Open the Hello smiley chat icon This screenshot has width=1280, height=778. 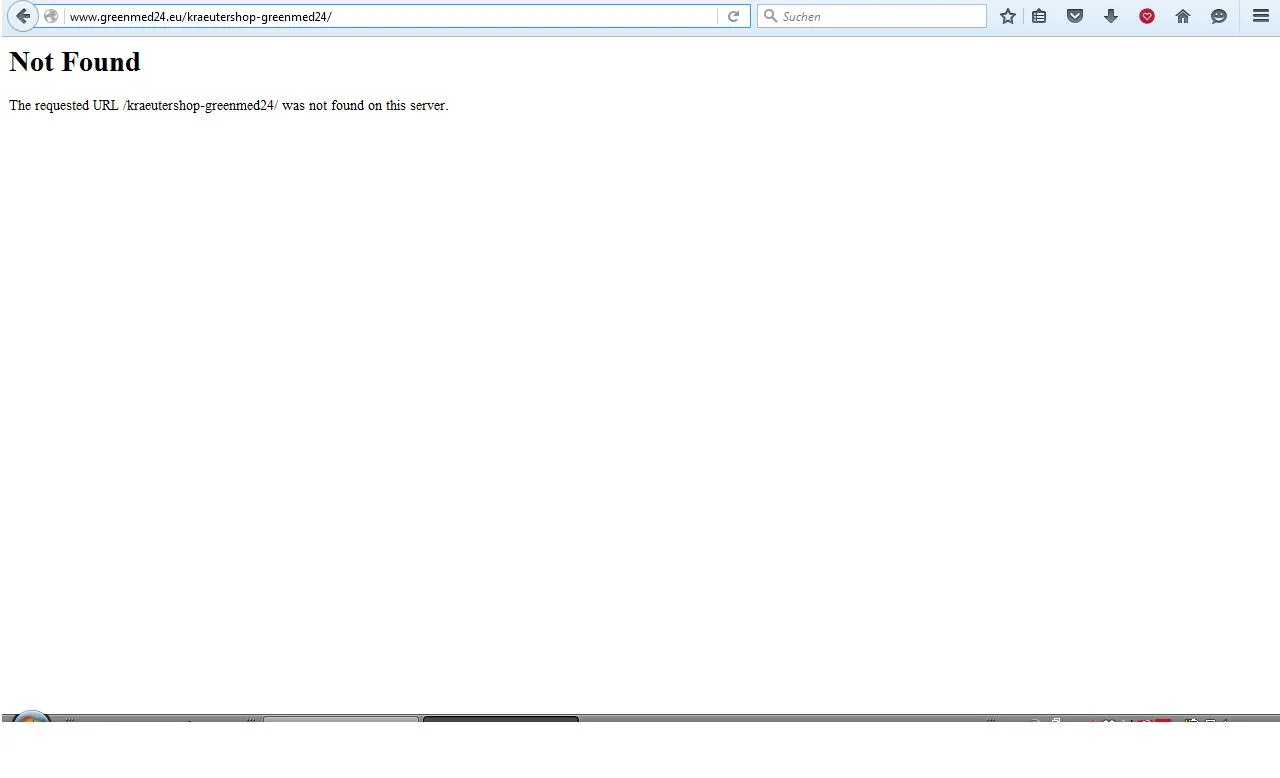[1219, 16]
